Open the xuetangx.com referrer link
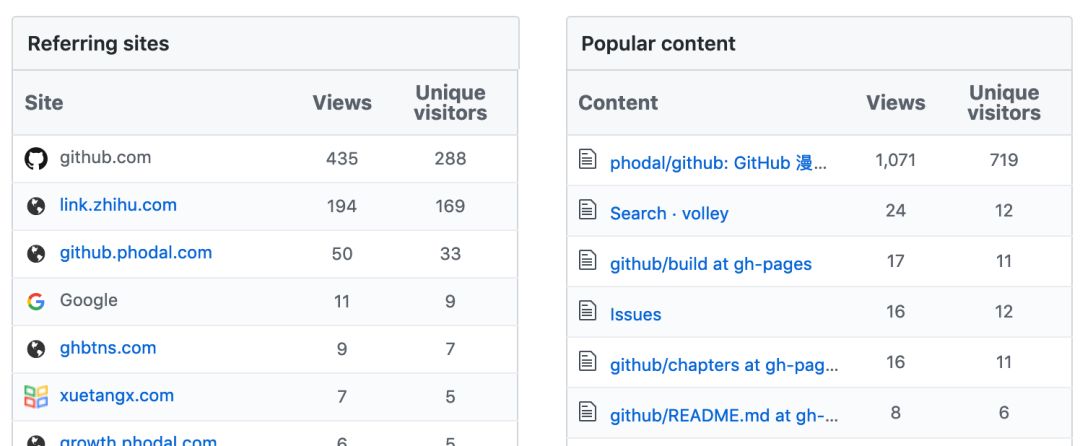Image resolution: width=1080 pixels, height=446 pixels. [117, 396]
